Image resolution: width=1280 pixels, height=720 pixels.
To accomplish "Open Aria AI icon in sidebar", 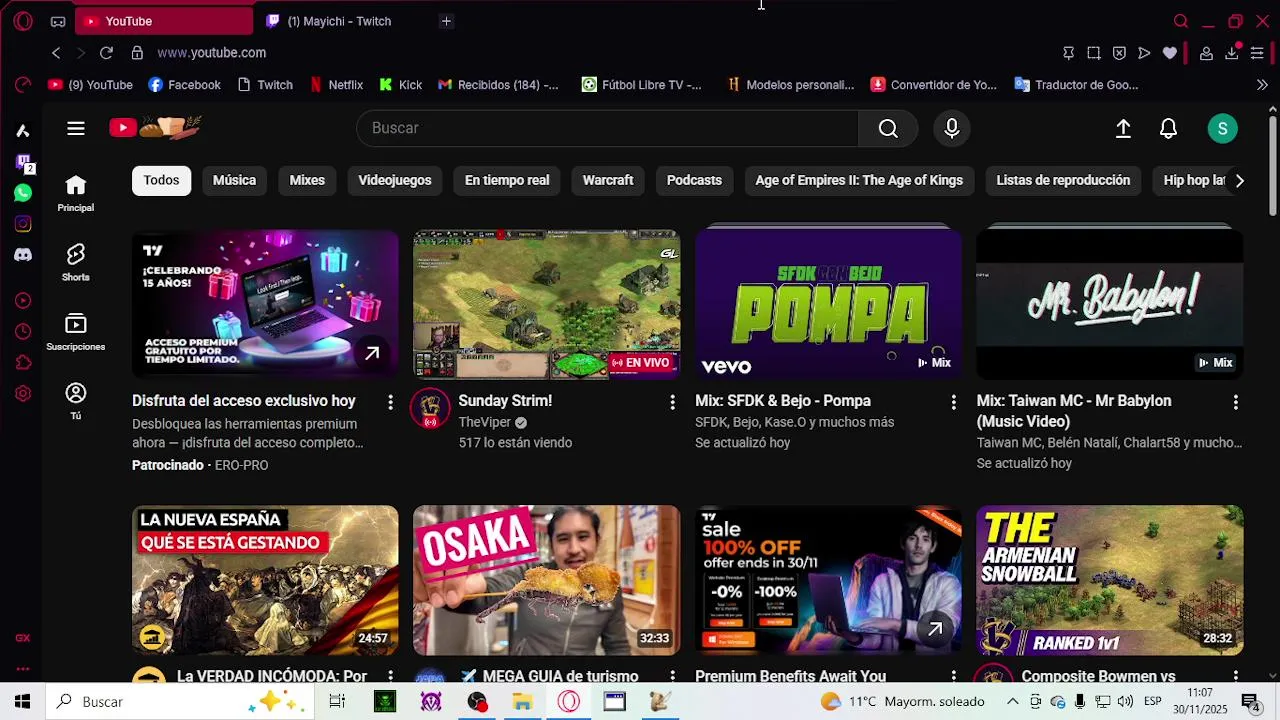I will [x=23, y=131].
